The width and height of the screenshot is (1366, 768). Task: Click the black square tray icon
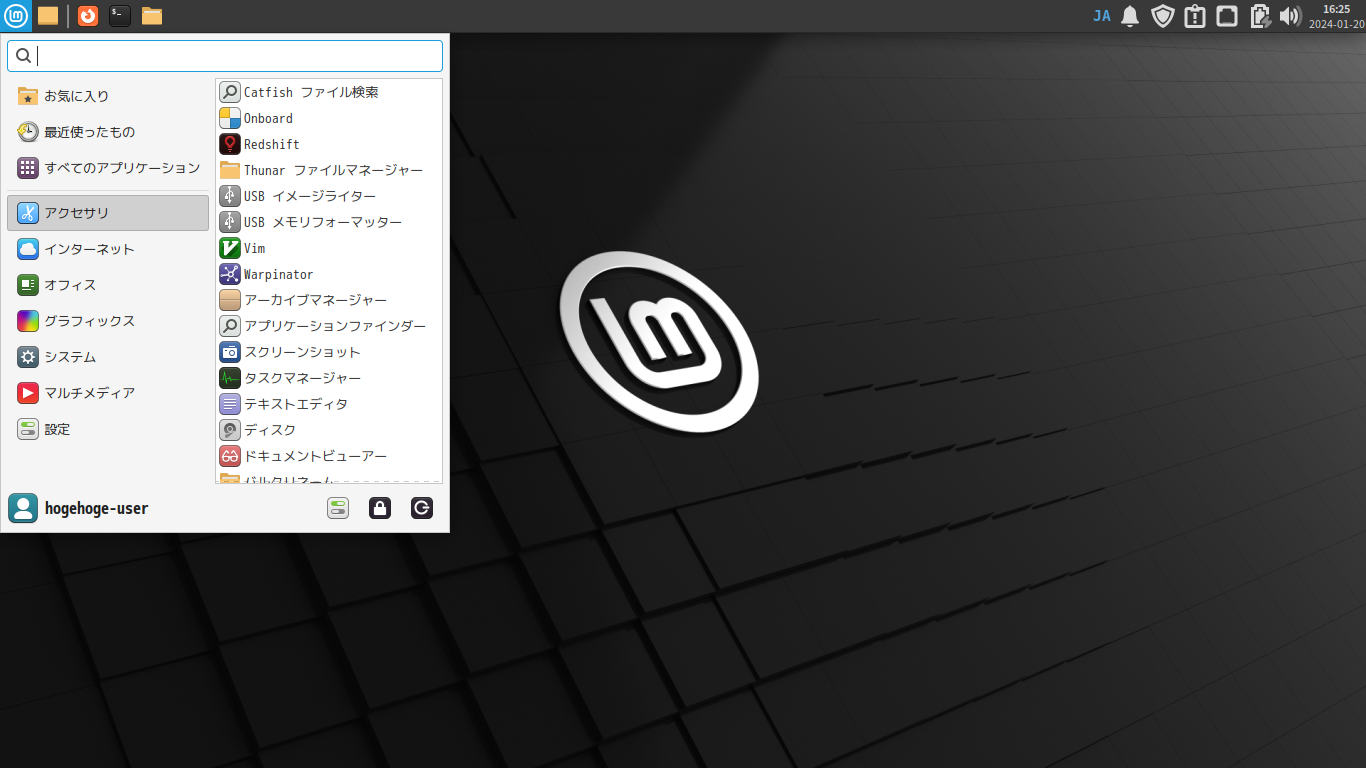(x=1227, y=16)
